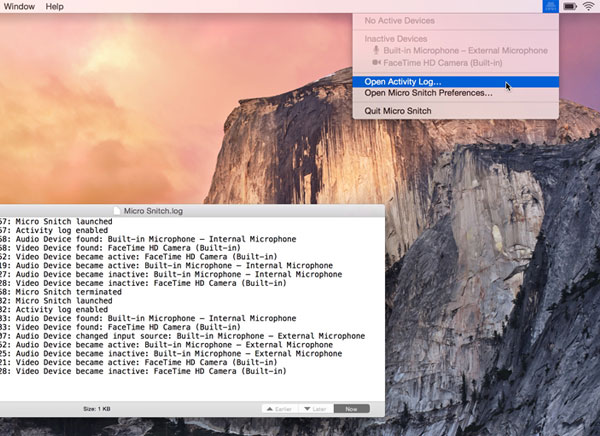Click the document icon in log title bar
This screenshot has width=600, height=436.
[x=117, y=211]
